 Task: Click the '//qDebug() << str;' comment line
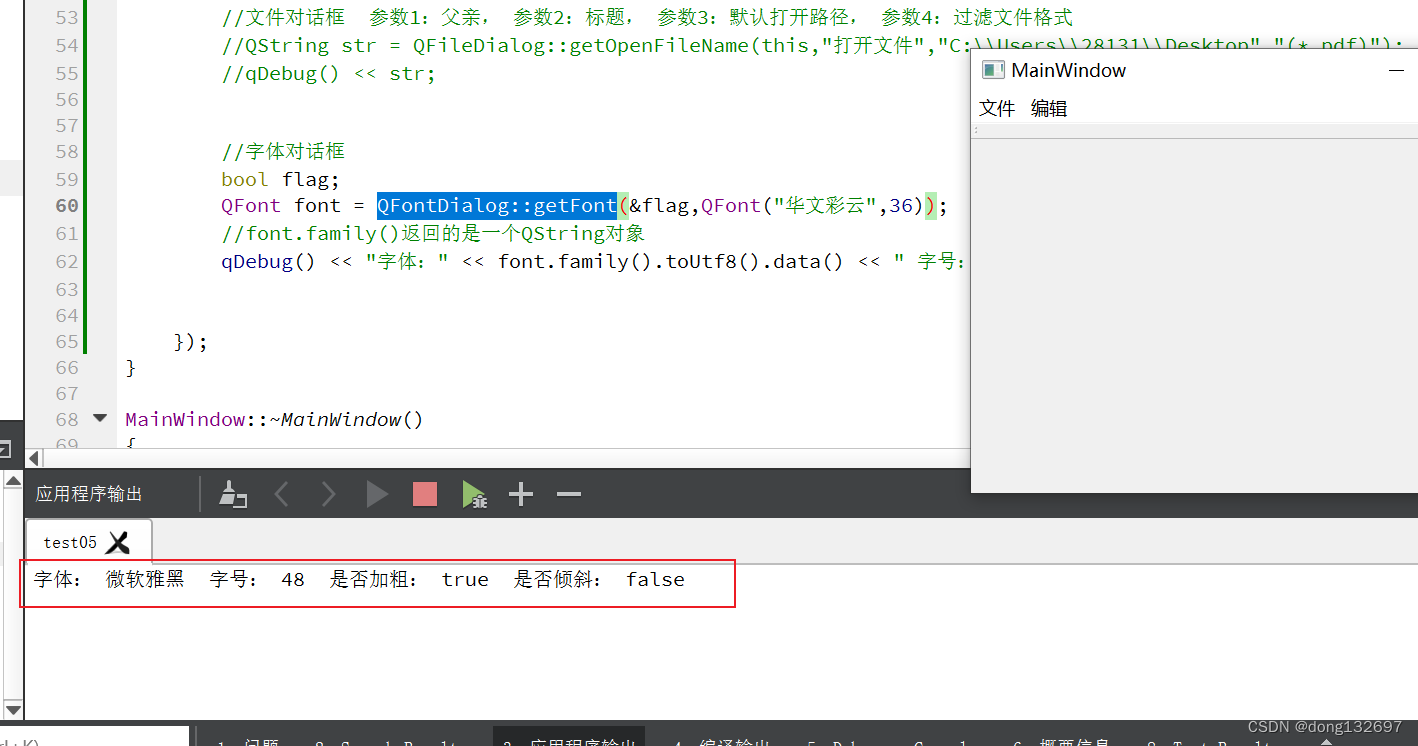[329, 73]
